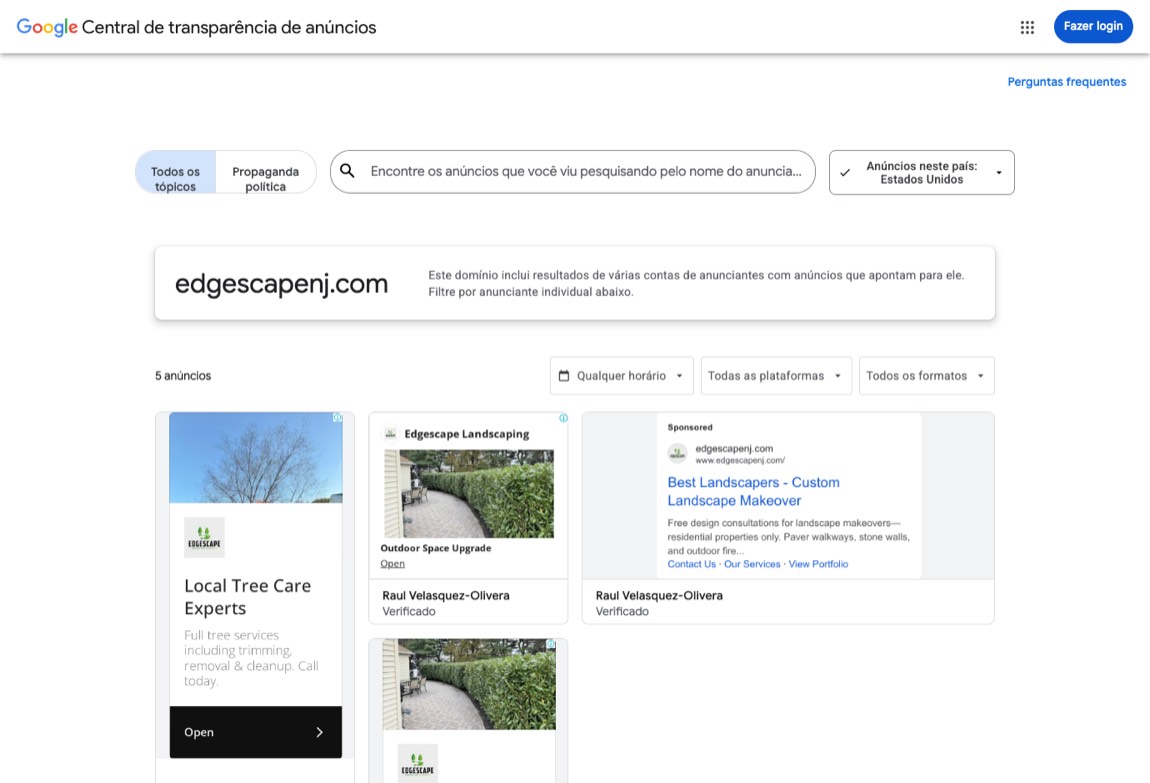Click the edgescapenj.com domain heading
The image size is (1150, 783).
tap(281, 284)
